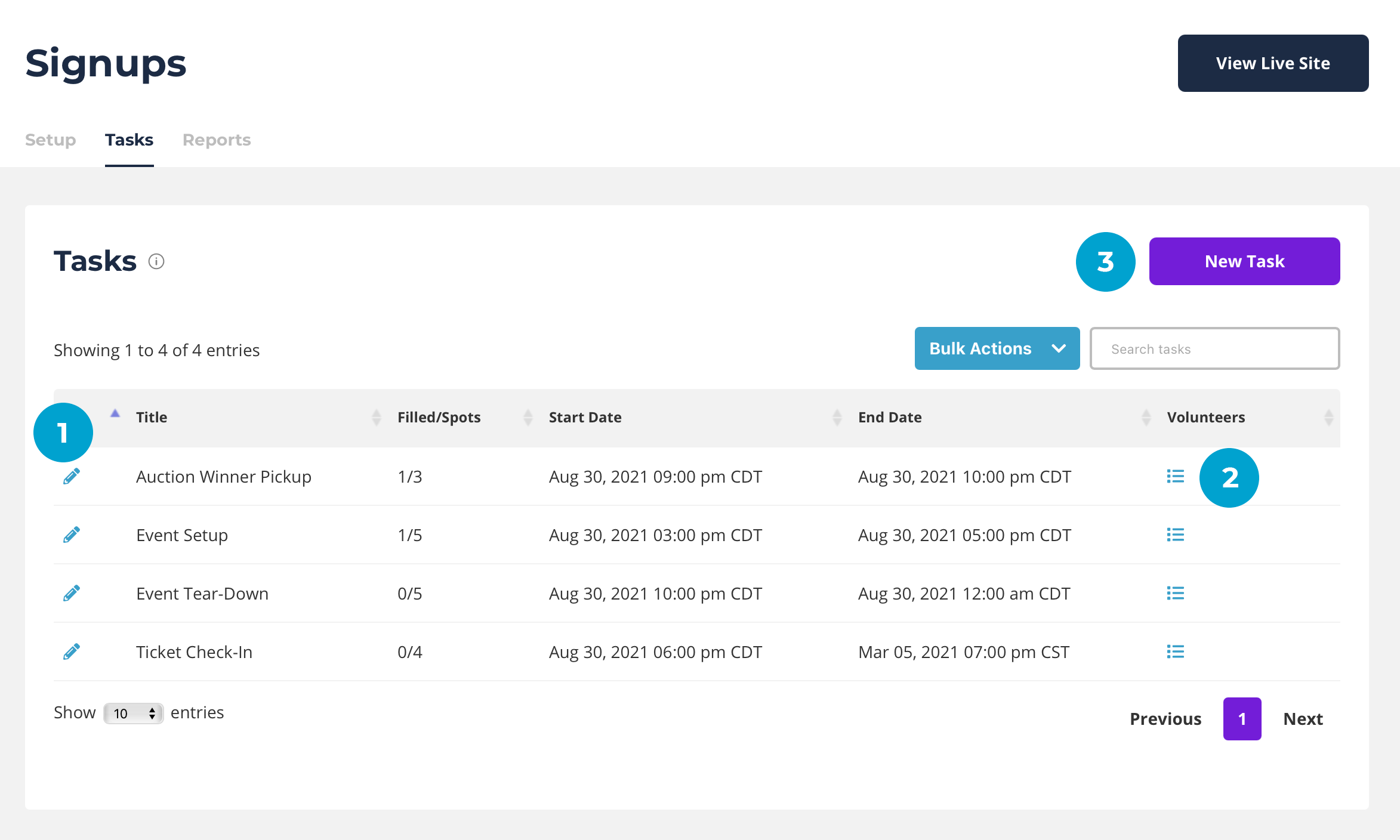Expand the Bulk Actions dropdown
The width and height of the screenshot is (1400, 840).
[997, 348]
